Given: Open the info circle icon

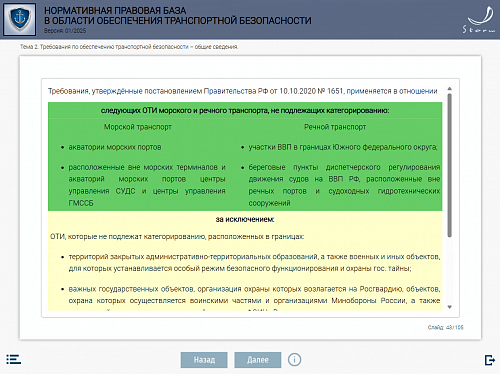Looking at the screenshot, I should 294,360.
